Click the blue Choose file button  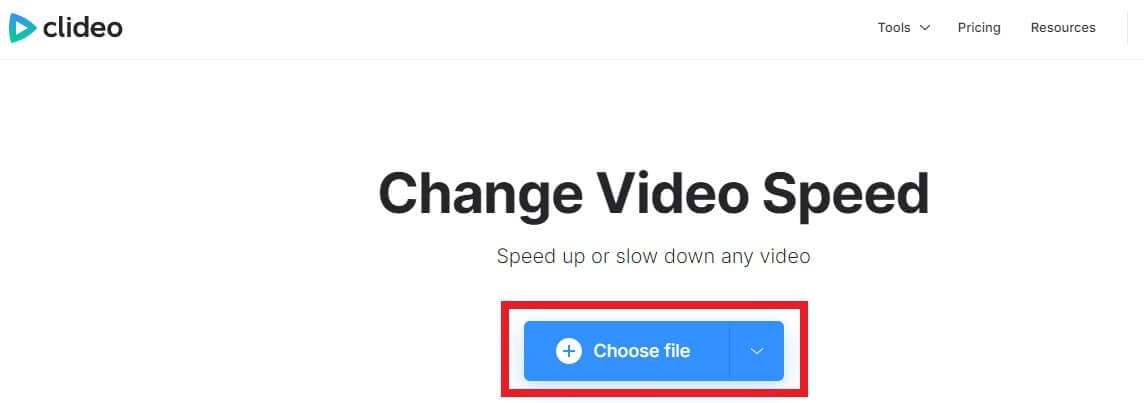[627, 351]
